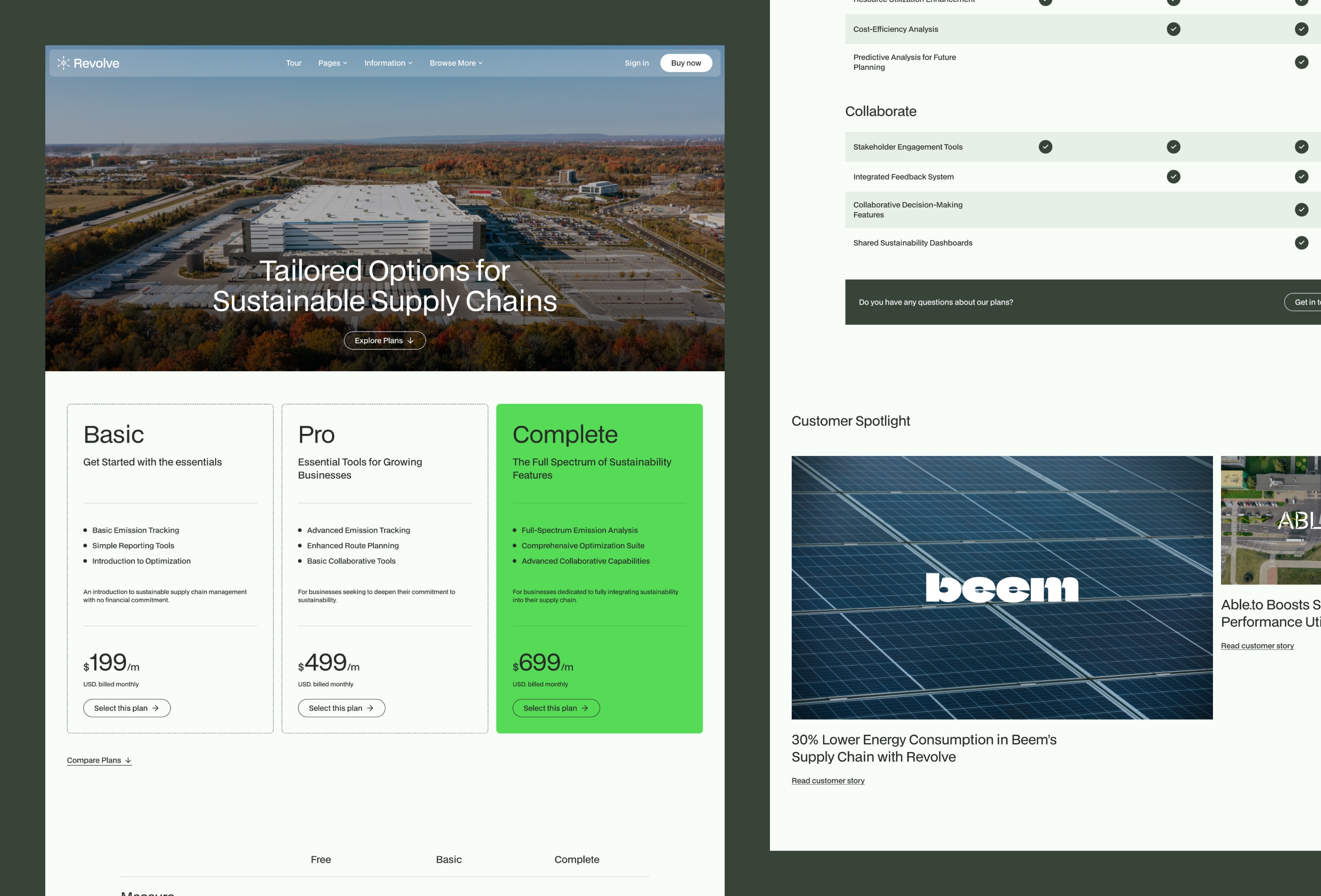This screenshot has width=1321, height=896.
Task: Click the Stakeholder Engagement Tools first-column checkmark
Action: pos(1045,147)
